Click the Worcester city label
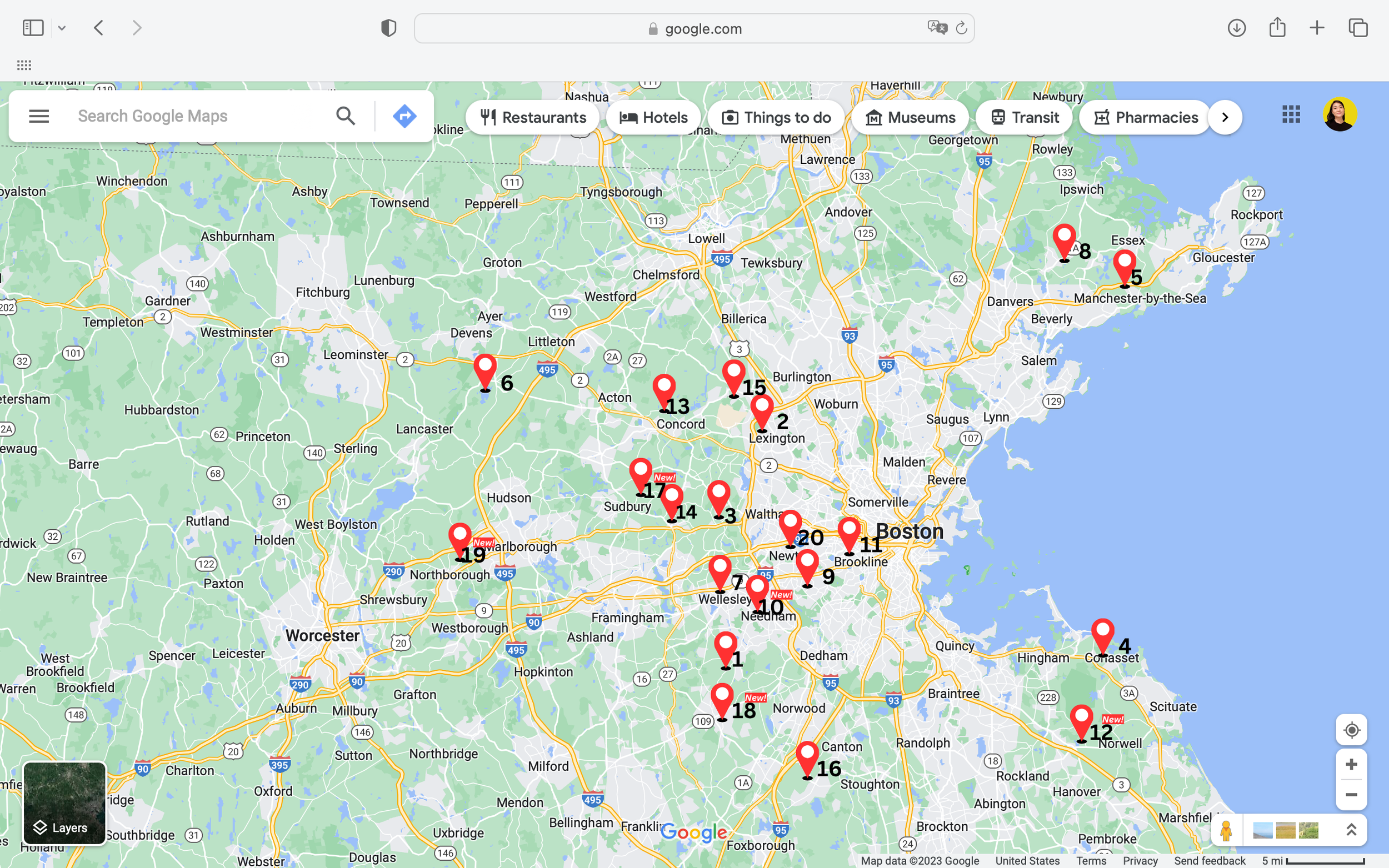The height and width of the screenshot is (868, 1389). [x=323, y=635]
